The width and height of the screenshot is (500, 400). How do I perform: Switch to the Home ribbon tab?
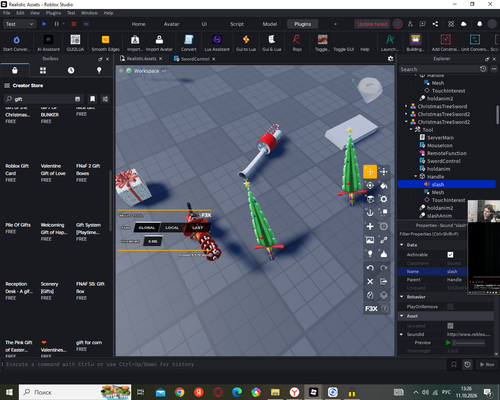(x=138, y=24)
